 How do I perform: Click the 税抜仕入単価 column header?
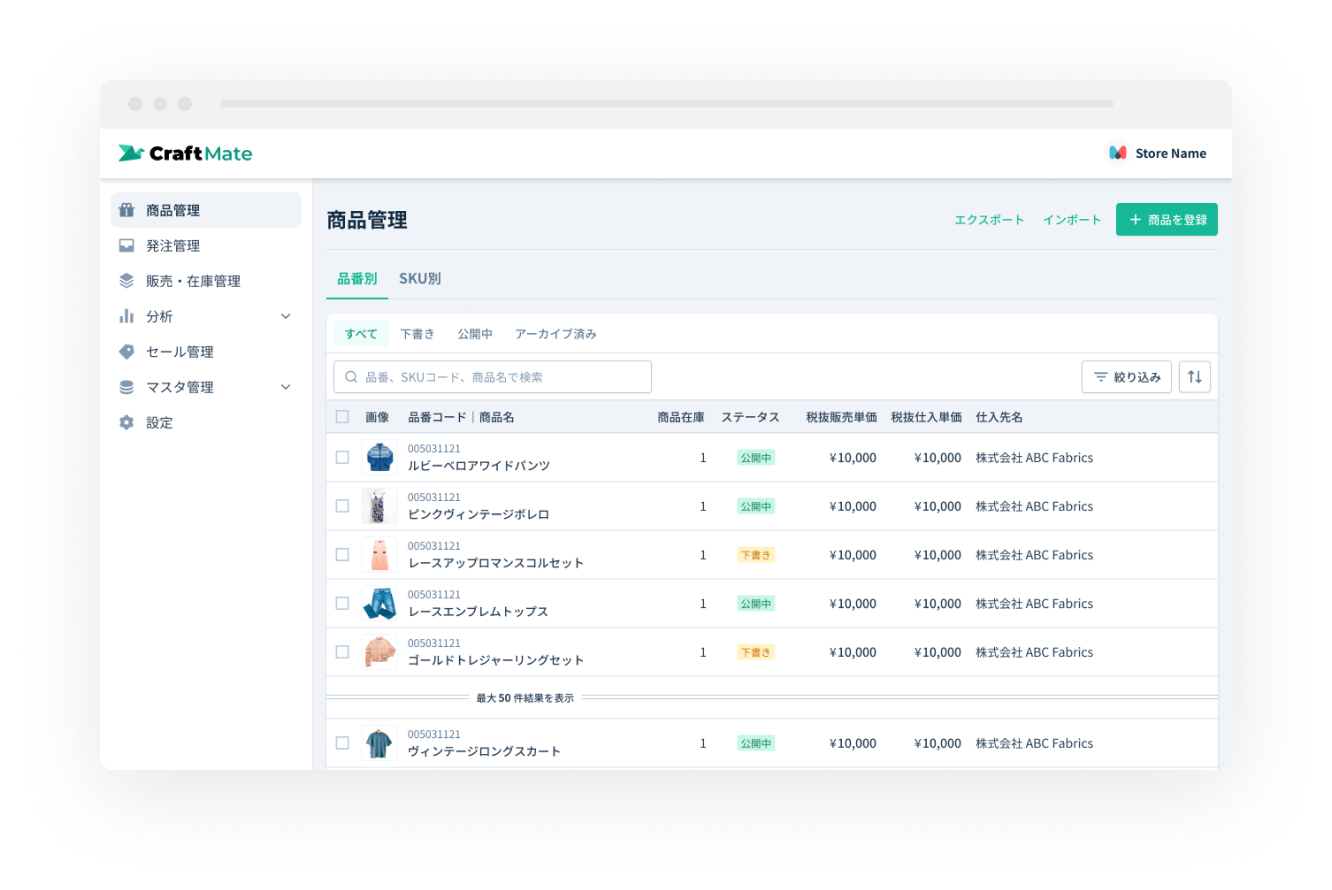pos(926,417)
